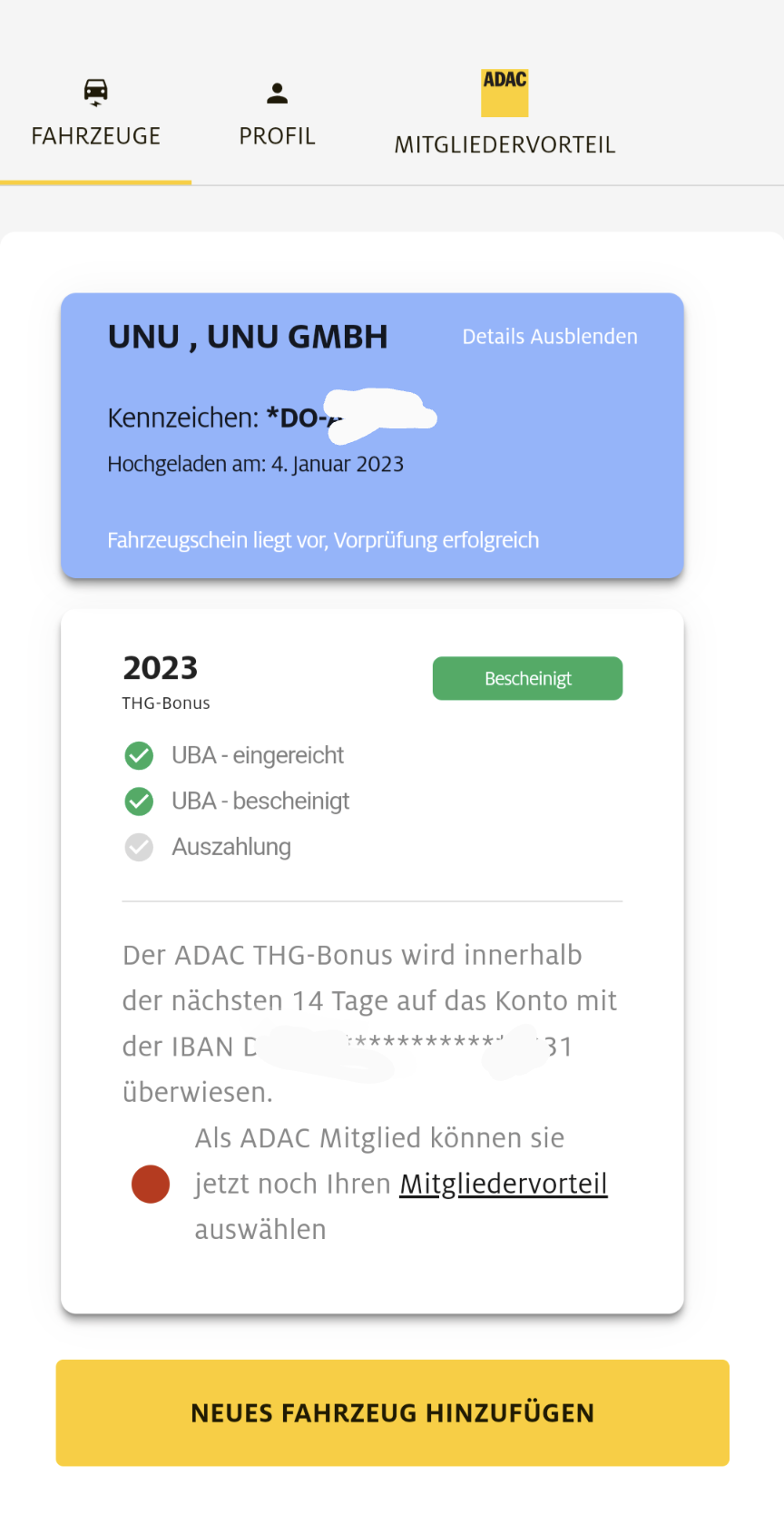Click the car icon above Fahrzeuge
784x1534 pixels.
95,92
